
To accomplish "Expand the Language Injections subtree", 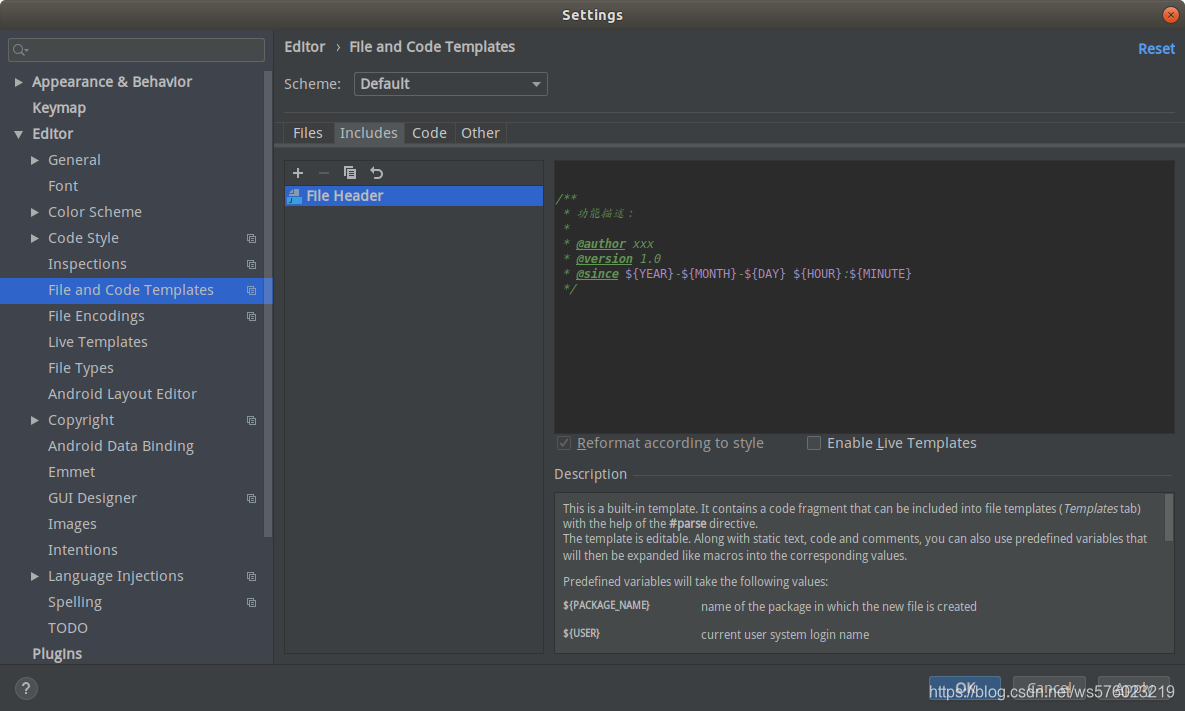I will click(x=35, y=577).
